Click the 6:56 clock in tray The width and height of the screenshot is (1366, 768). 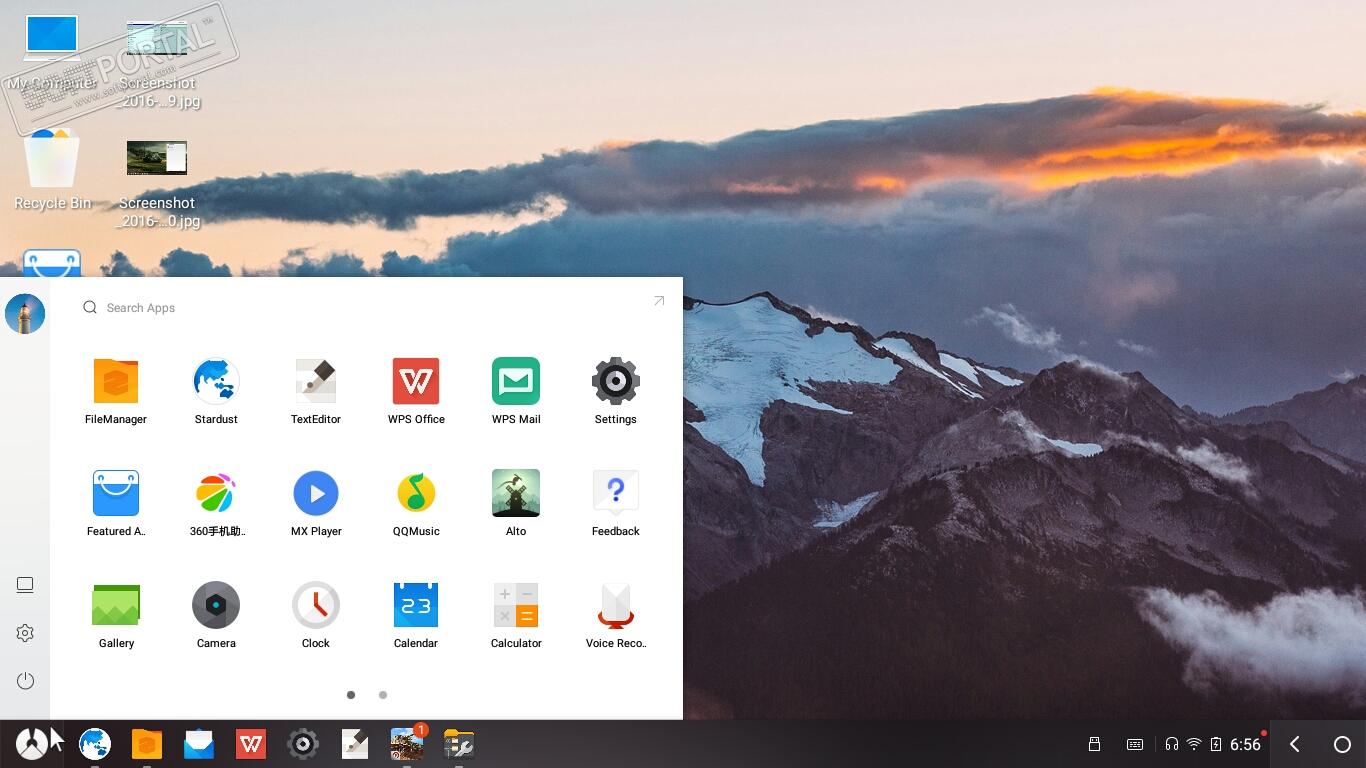pos(1246,744)
